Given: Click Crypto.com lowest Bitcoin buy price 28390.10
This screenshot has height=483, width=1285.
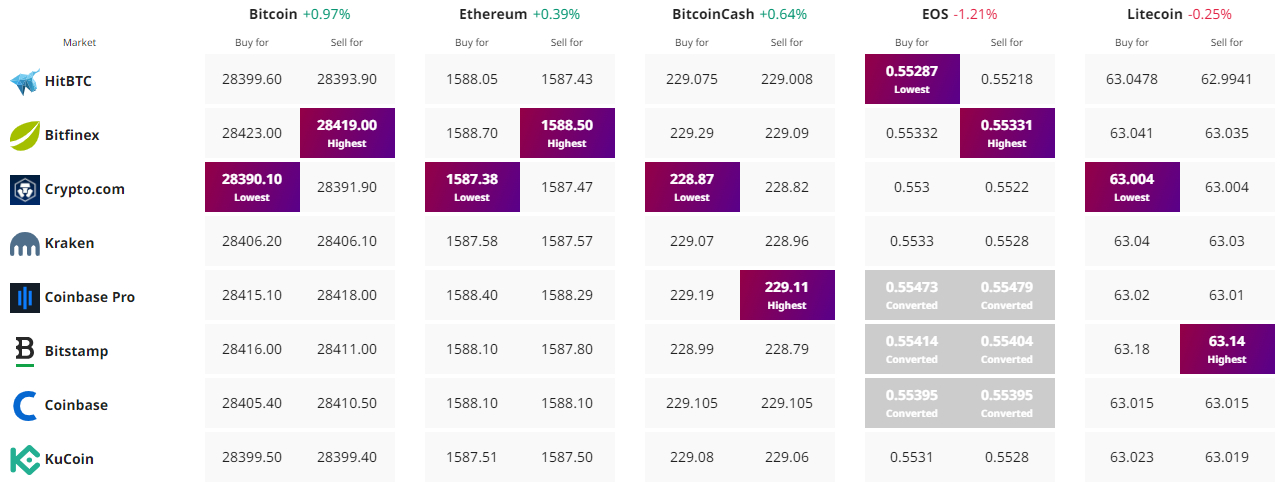Looking at the screenshot, I should tap(252, 186).
